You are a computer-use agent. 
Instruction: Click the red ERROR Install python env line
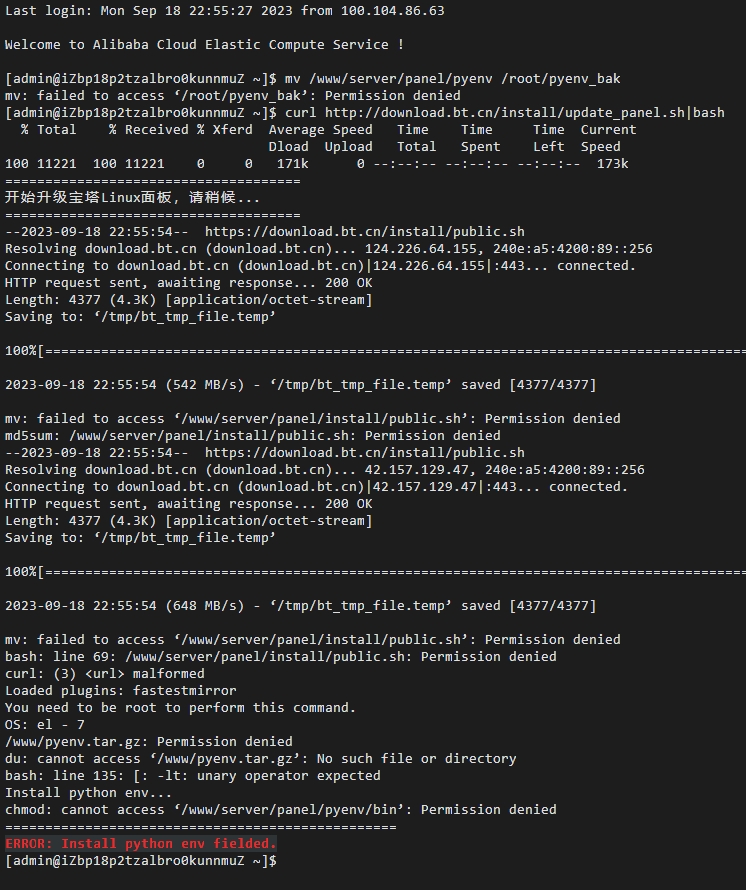[x=141, y=843]
